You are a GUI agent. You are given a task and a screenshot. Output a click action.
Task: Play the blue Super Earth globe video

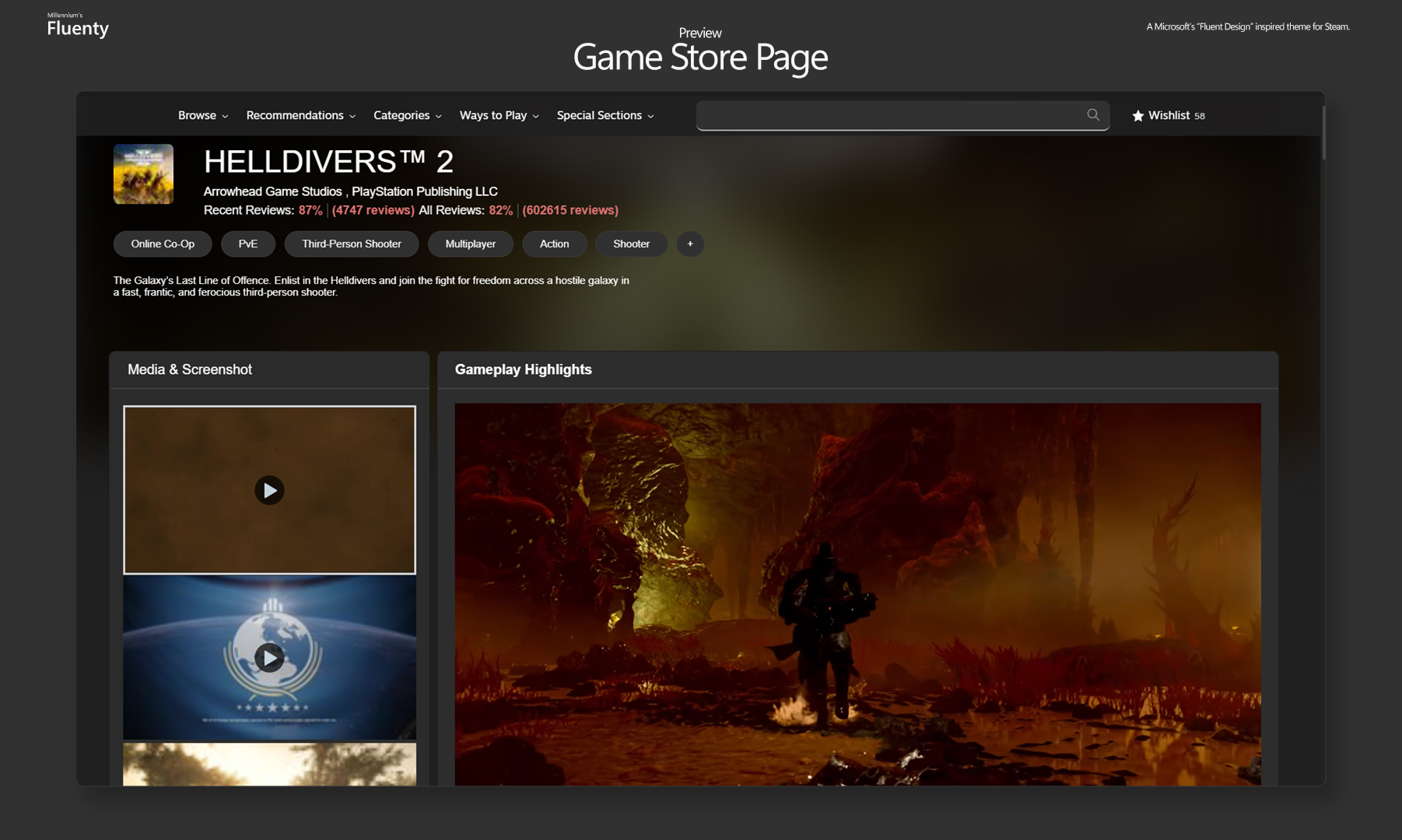tap(269, 658)
